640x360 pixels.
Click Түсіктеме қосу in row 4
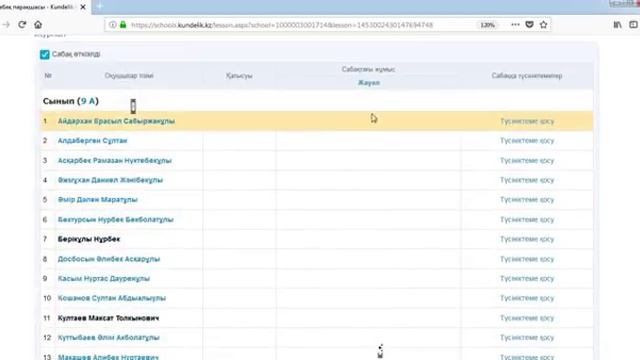[527, 180]
